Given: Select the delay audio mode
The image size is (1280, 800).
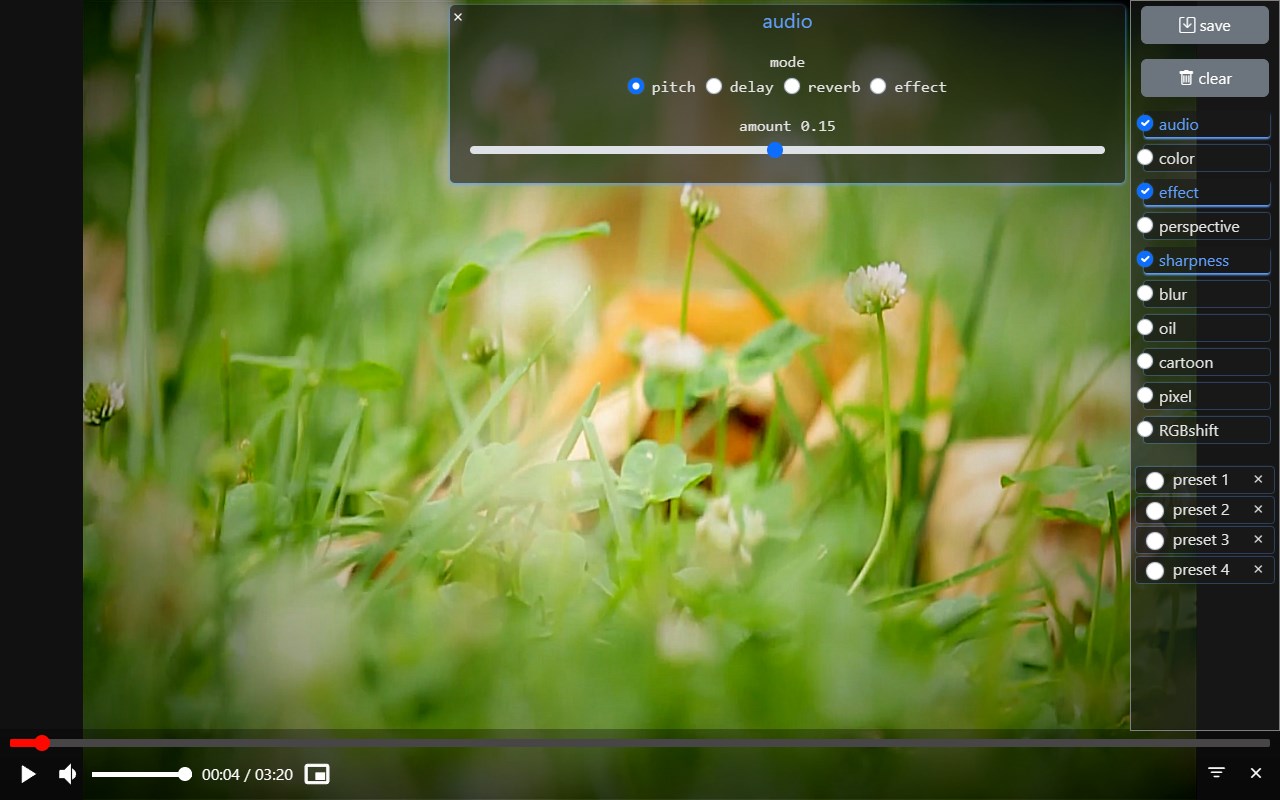Looking at the screenshot, I should point(714,86).
